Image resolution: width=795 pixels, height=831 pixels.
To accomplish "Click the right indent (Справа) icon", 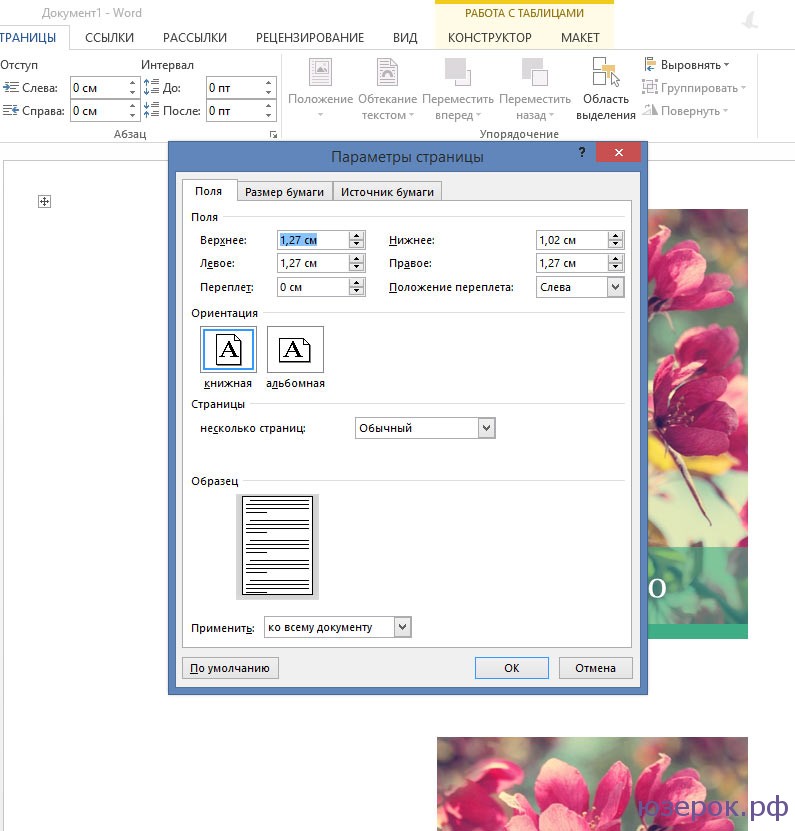I will pyautogui.click(x=10, y=110).
